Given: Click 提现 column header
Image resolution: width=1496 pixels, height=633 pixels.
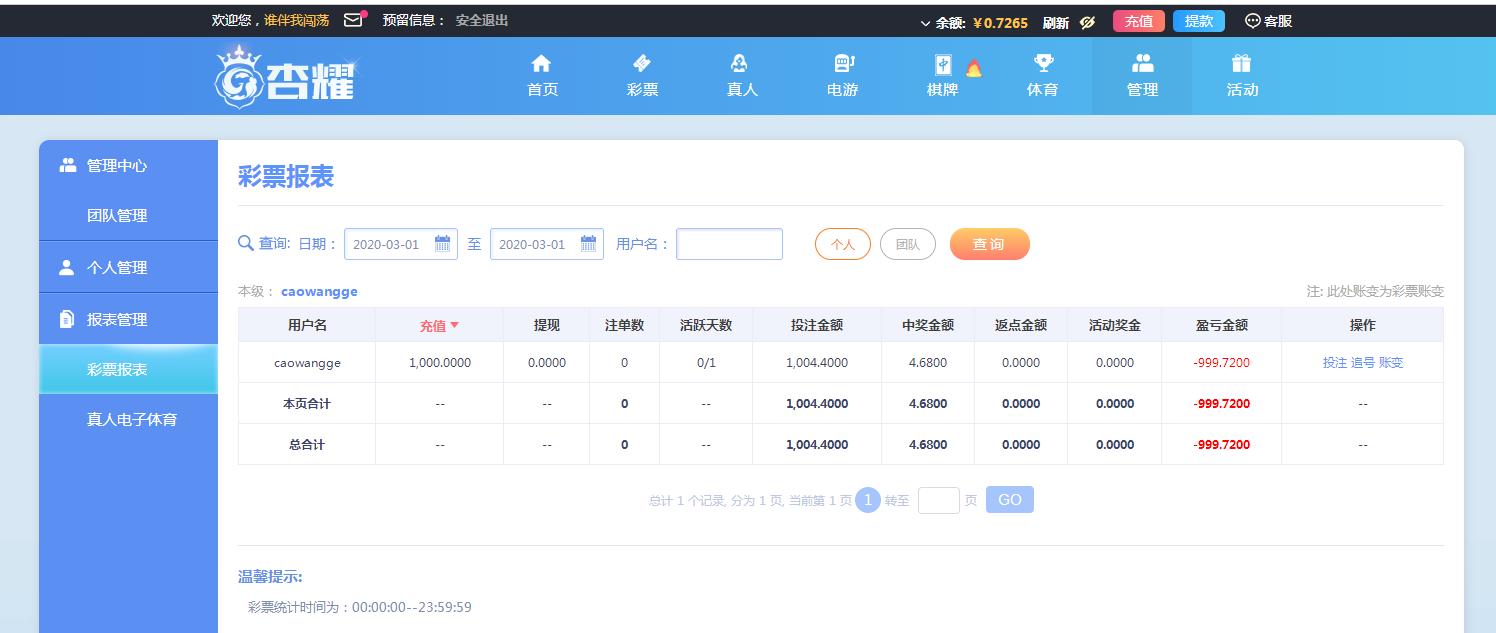Looking at the screenshot, I should (x=546, y=325).
